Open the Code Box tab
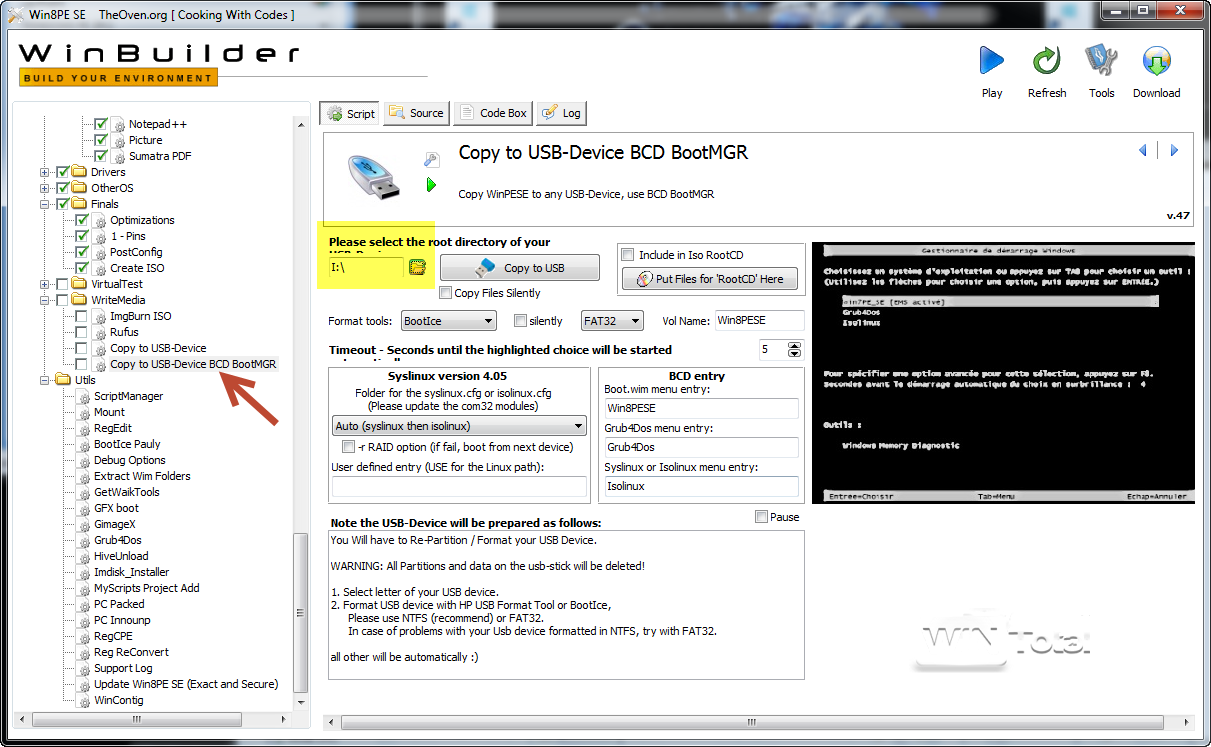Screen dimensions: 1211x747 [x=493, y=113]
